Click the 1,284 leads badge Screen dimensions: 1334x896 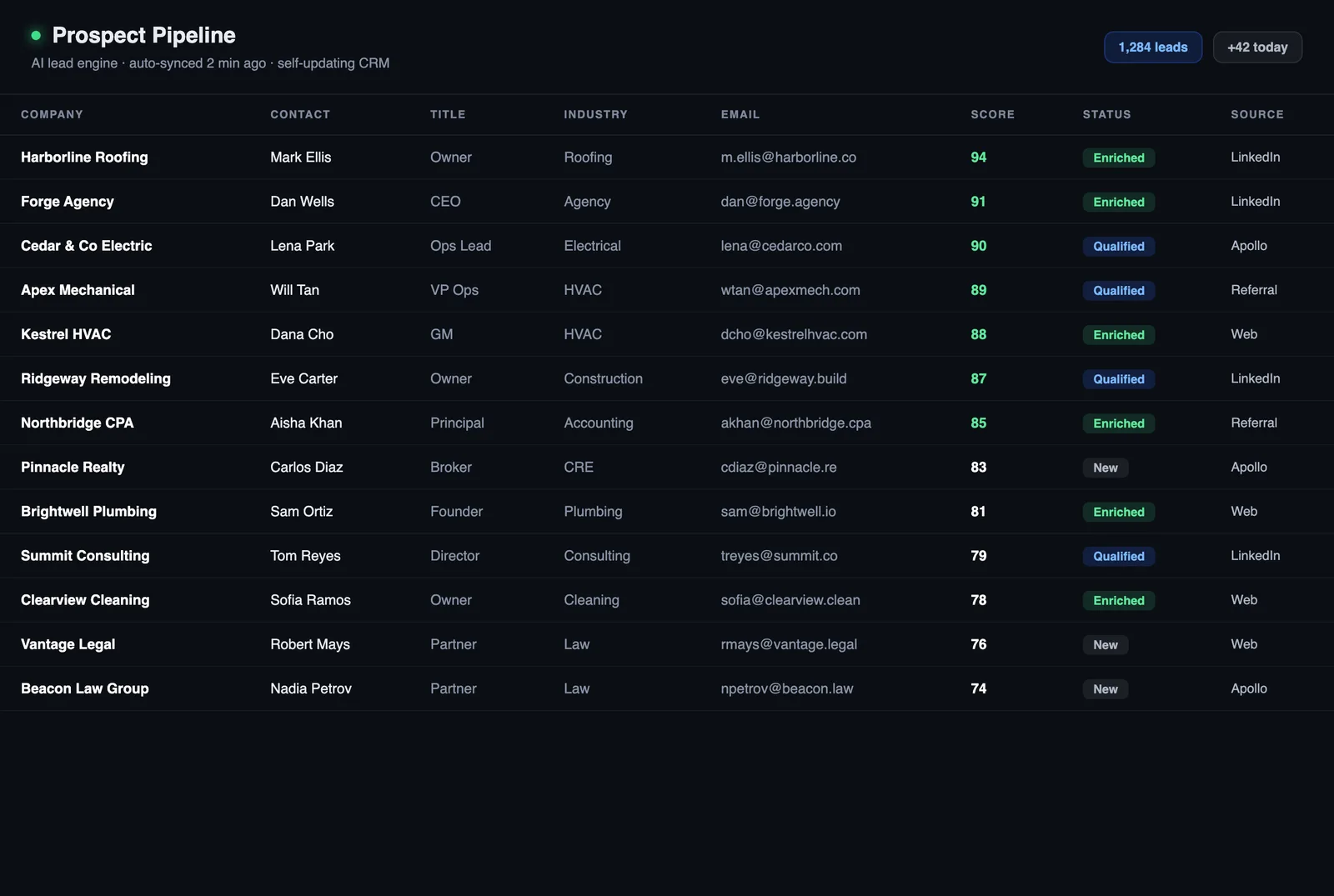[x=1152, y=48]
